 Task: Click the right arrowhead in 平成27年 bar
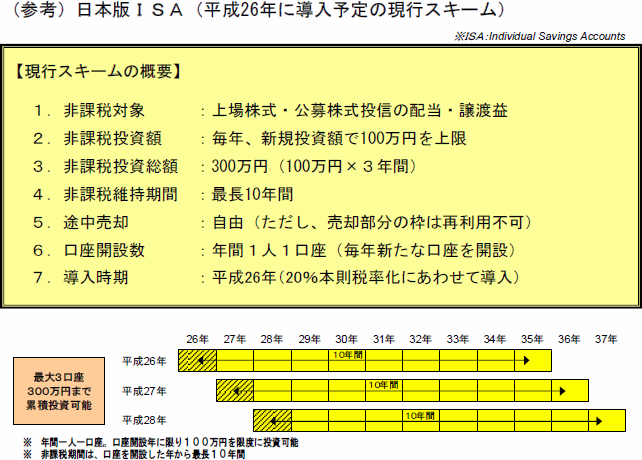(x=563, y=391)
